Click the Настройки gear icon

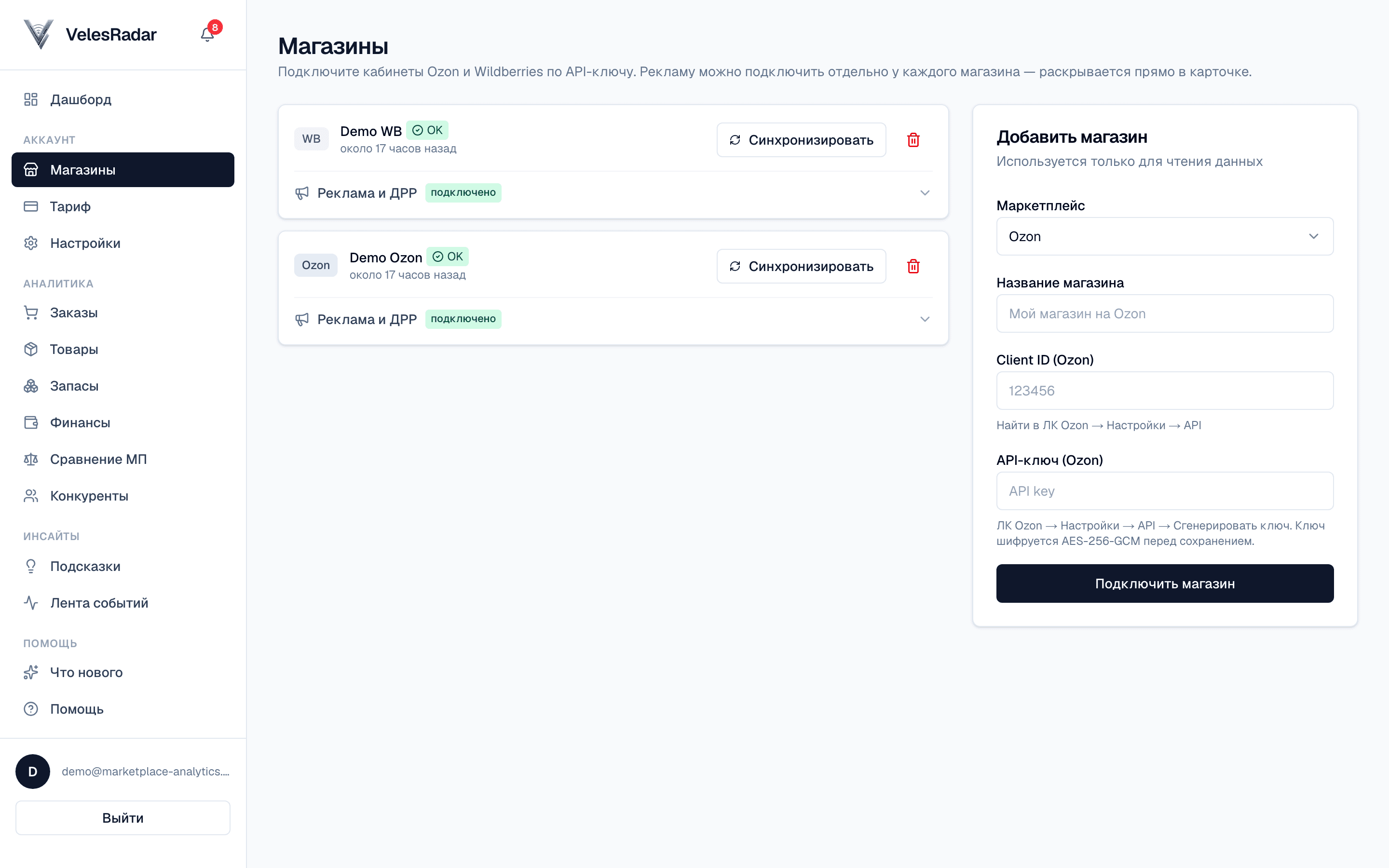click(x=31, y=243)
